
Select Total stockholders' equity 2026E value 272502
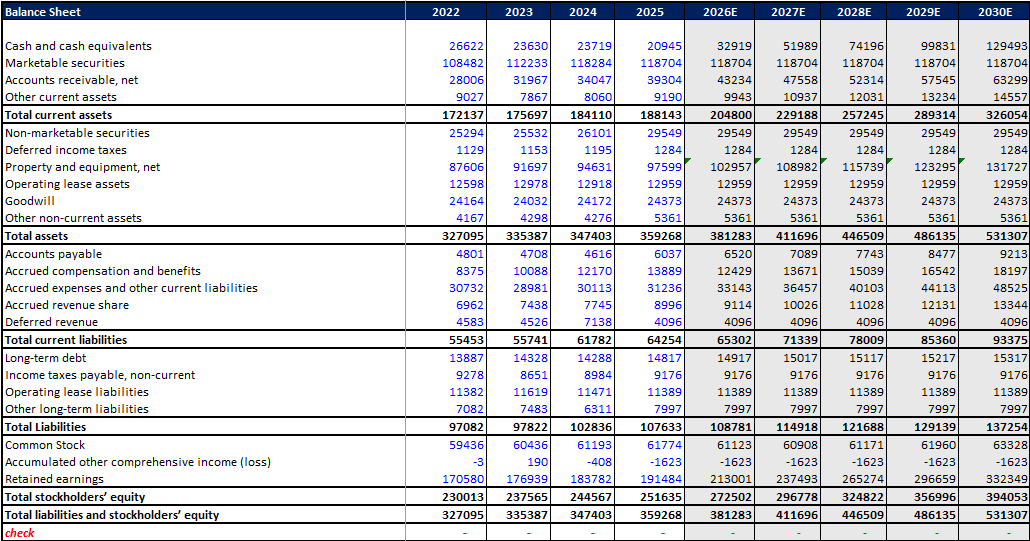click(x=730, y=497)
